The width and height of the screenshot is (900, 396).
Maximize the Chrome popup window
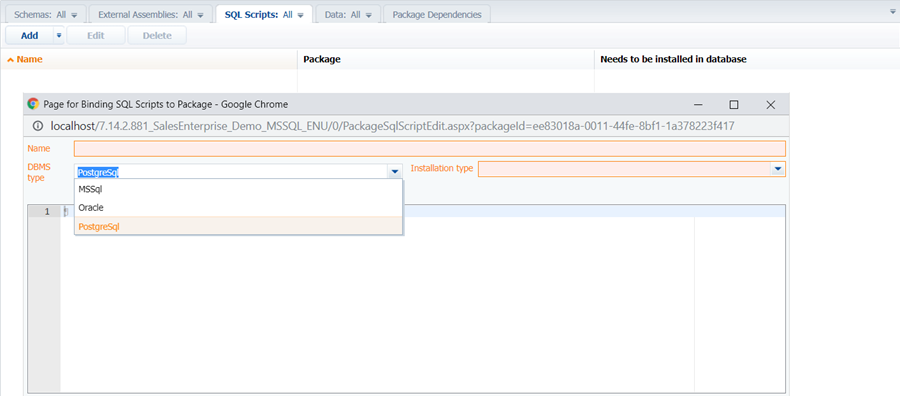(734, 104)
